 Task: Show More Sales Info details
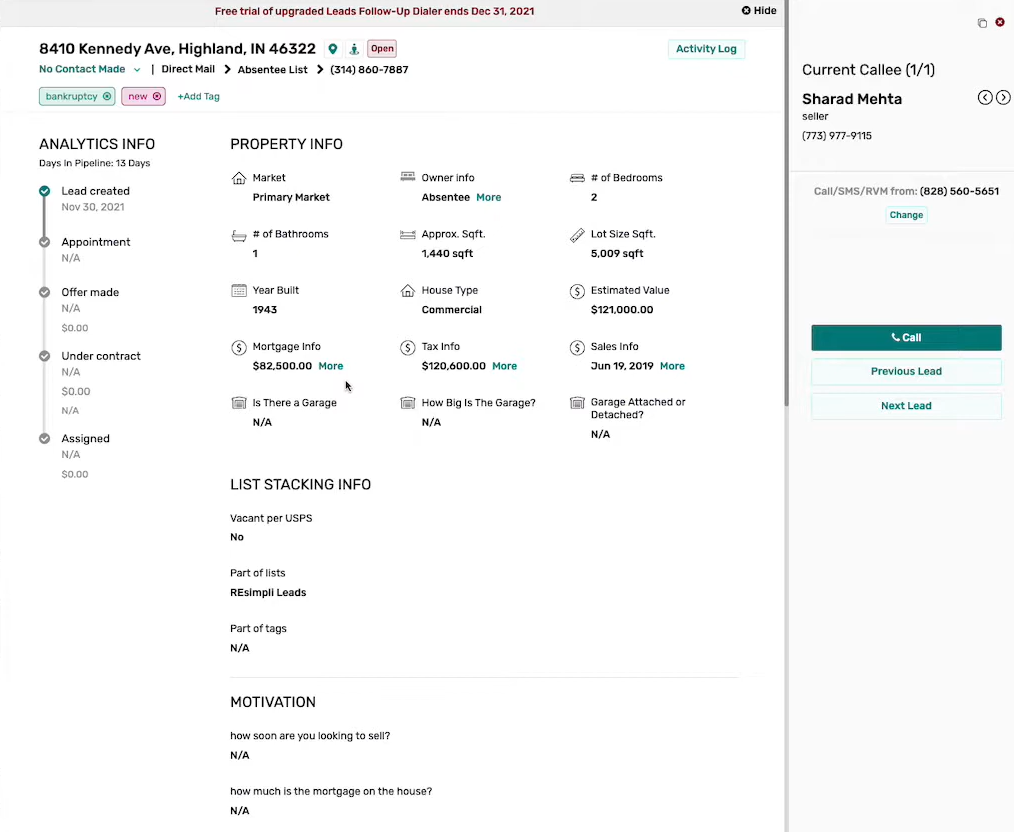[x=672, y=366]
